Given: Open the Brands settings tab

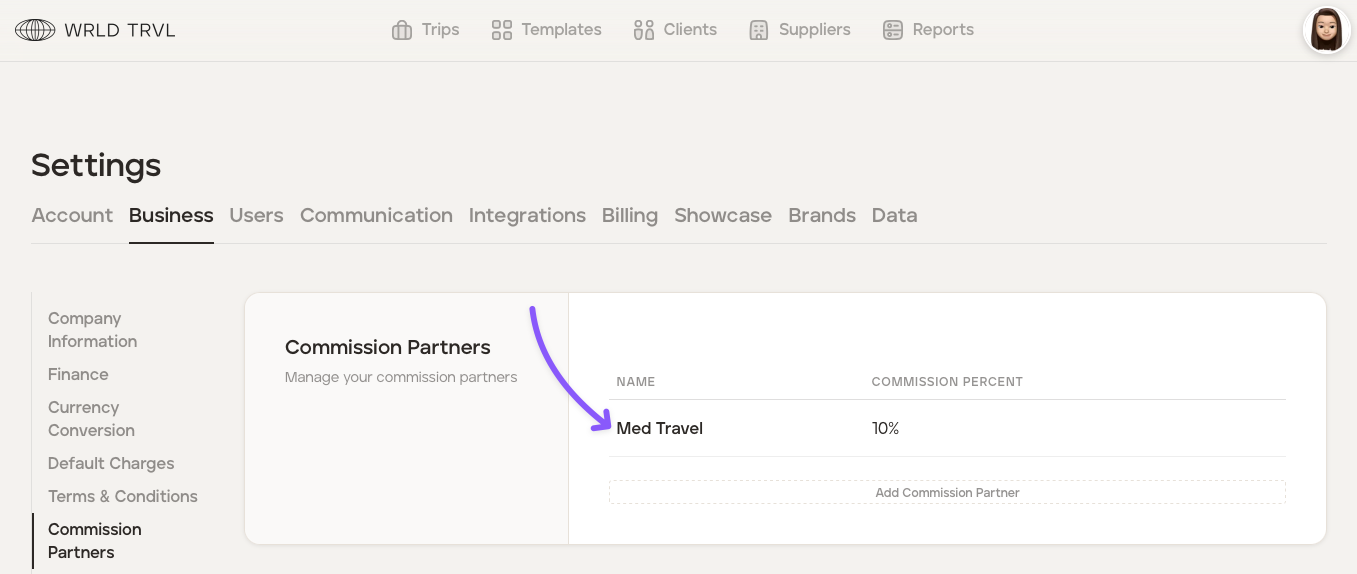Looking at the screenshot, I should pos(822,215).
